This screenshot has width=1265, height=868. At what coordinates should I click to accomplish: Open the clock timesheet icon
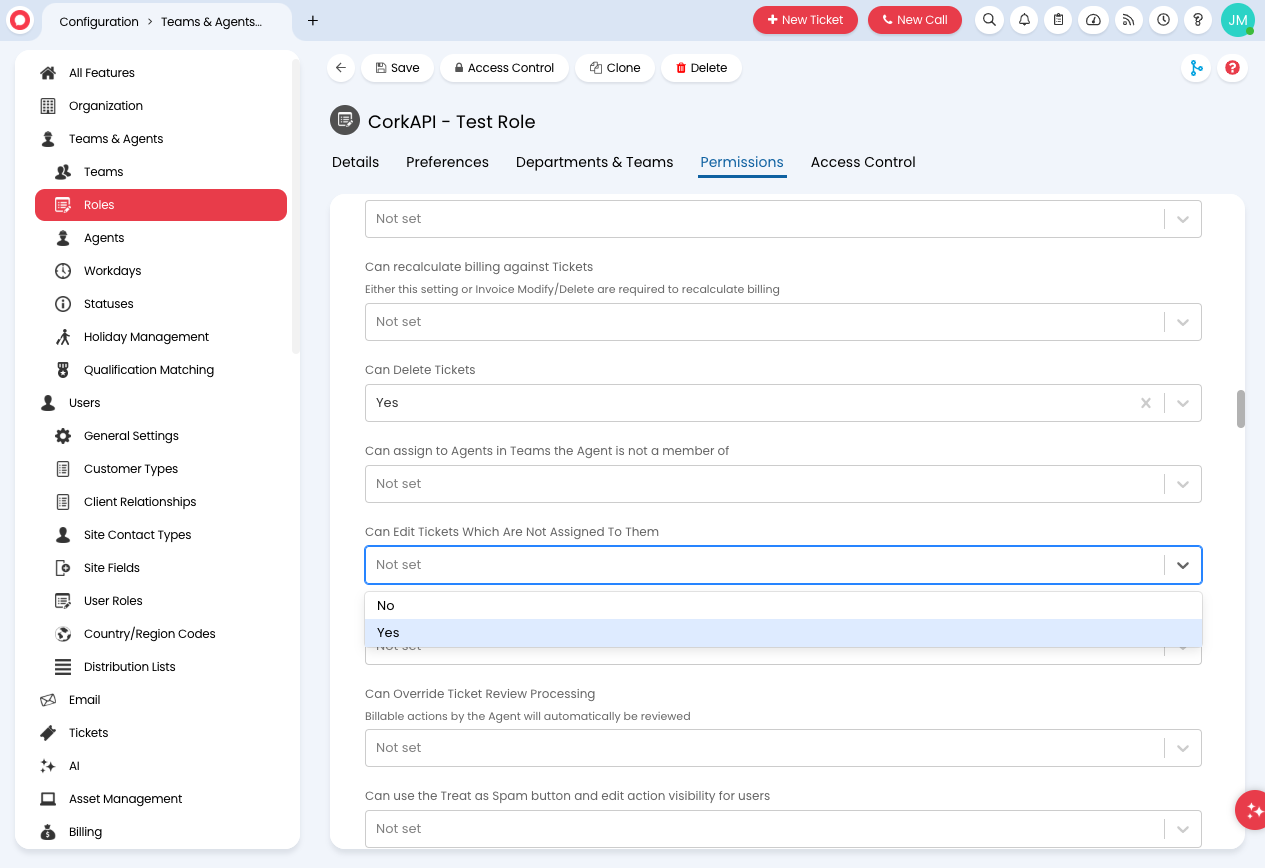1164,20
